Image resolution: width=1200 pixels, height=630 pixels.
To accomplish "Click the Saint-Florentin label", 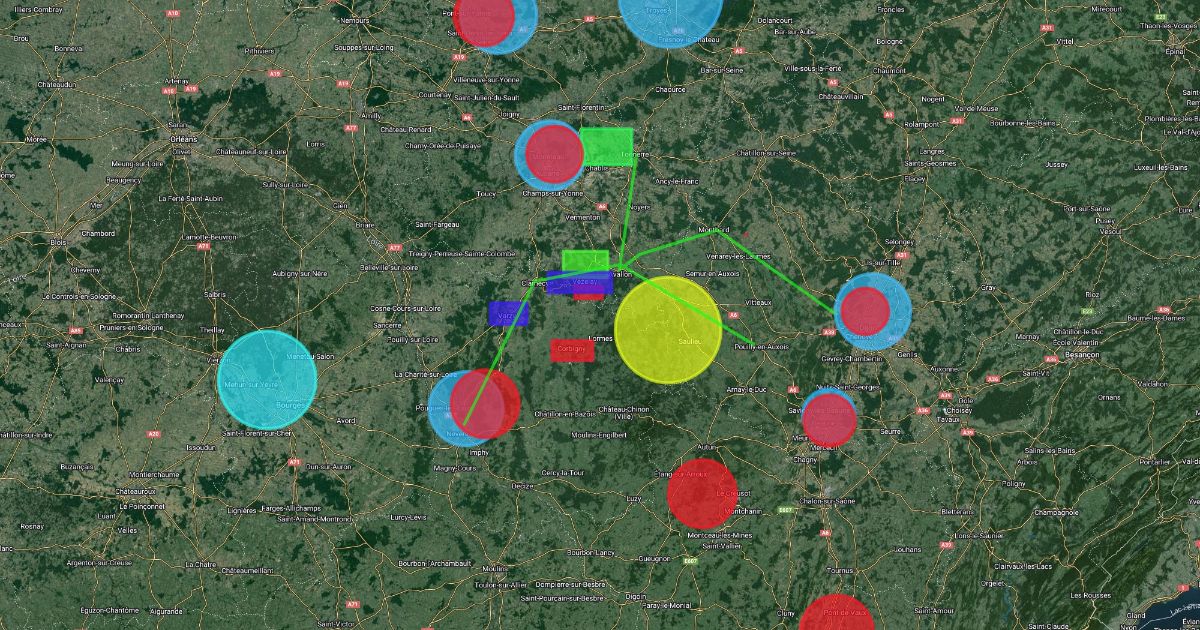I will [x=581, y=107].
